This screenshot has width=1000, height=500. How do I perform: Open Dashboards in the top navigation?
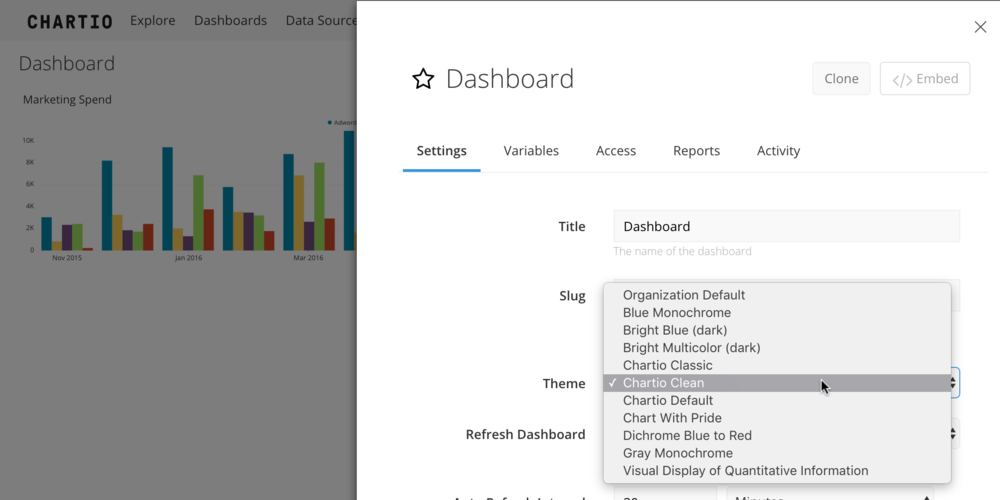(x=230, y=20)
